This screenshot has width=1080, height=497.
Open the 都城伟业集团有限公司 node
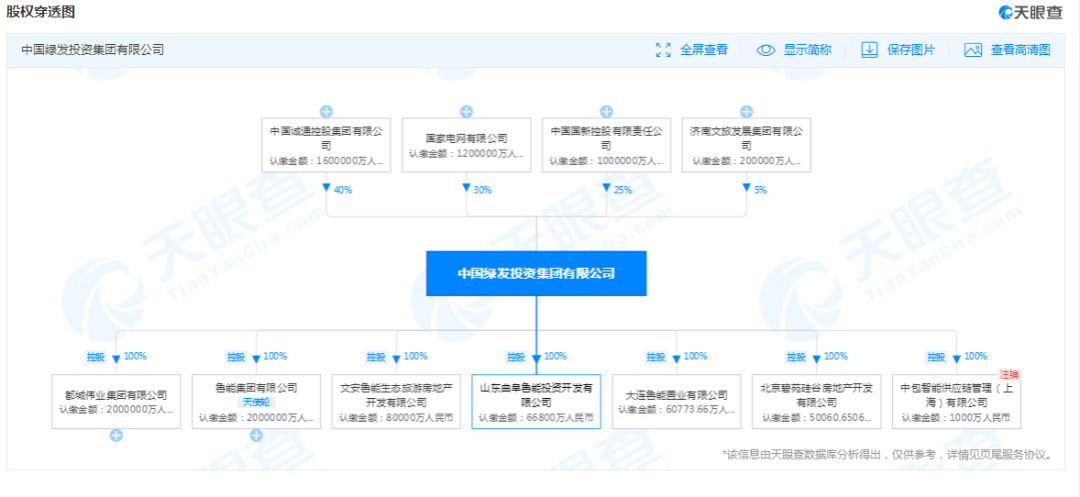pos(116,401)
